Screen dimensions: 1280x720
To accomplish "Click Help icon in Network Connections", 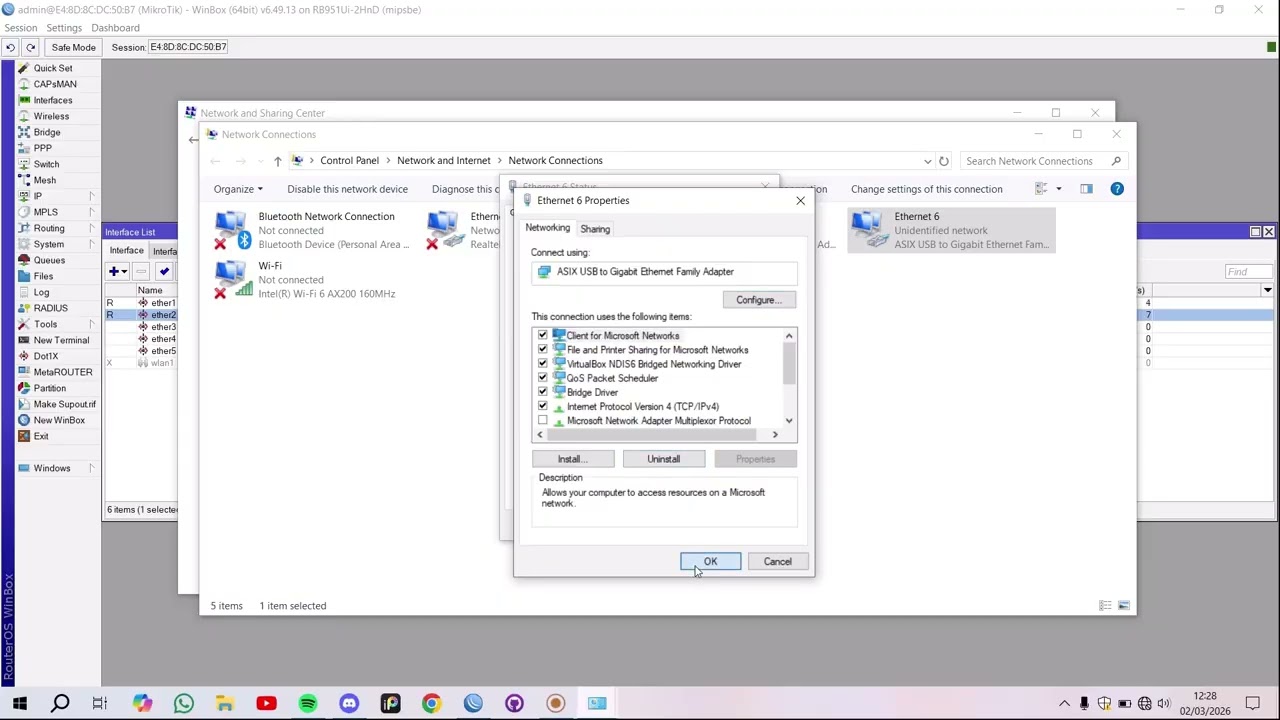I will (1117, 189).
